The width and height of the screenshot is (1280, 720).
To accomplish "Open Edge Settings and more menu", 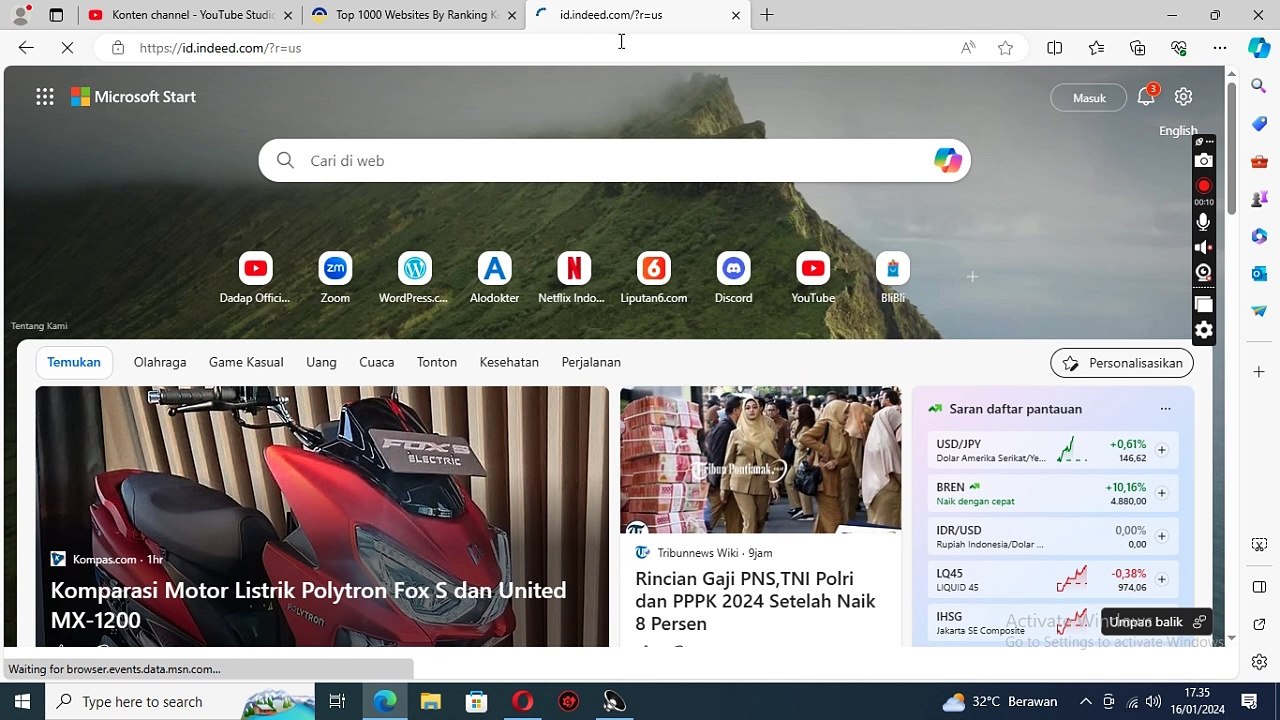I will (1220, 48).
